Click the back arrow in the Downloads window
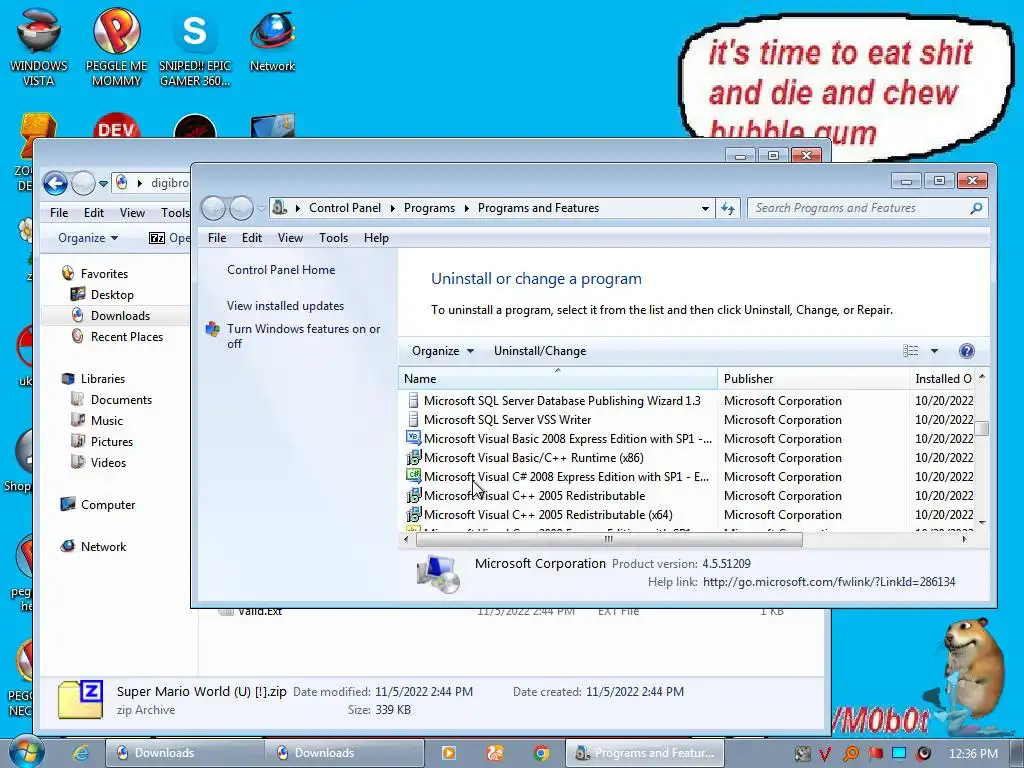The image size is (1024, 768). [56, 184]
